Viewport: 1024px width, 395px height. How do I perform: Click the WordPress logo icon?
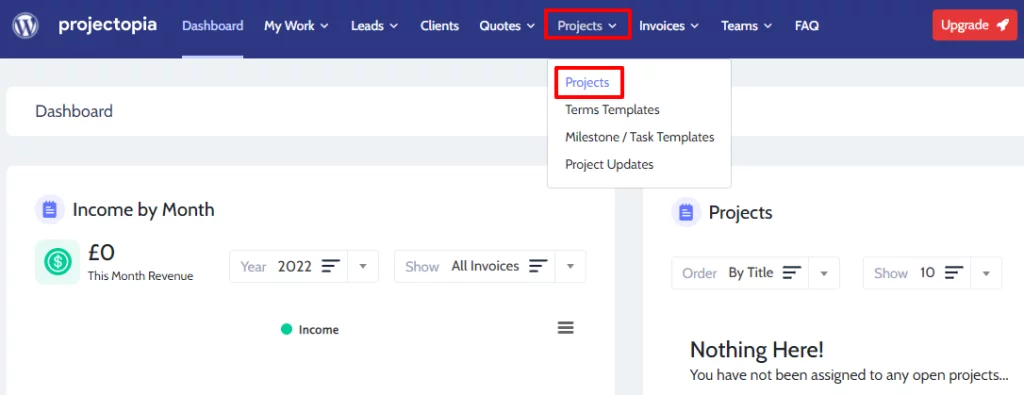click(x=25, y=25)
